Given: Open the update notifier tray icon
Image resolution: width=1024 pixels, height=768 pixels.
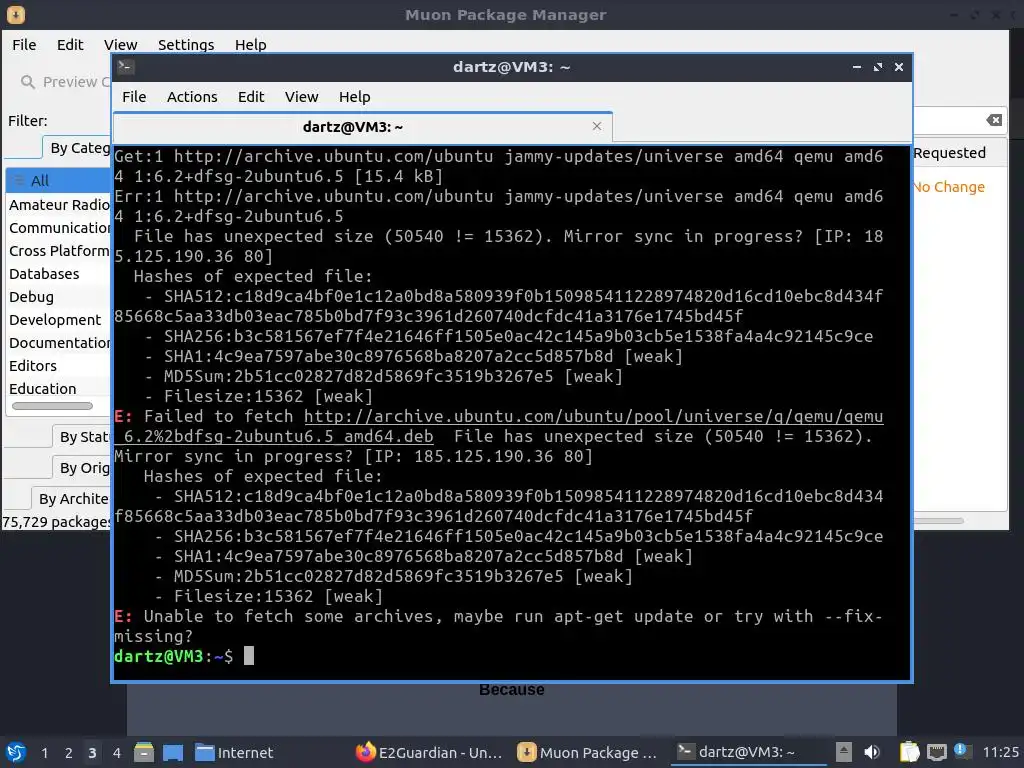Looking at the screenshot, I should click(x=960, y=750).
